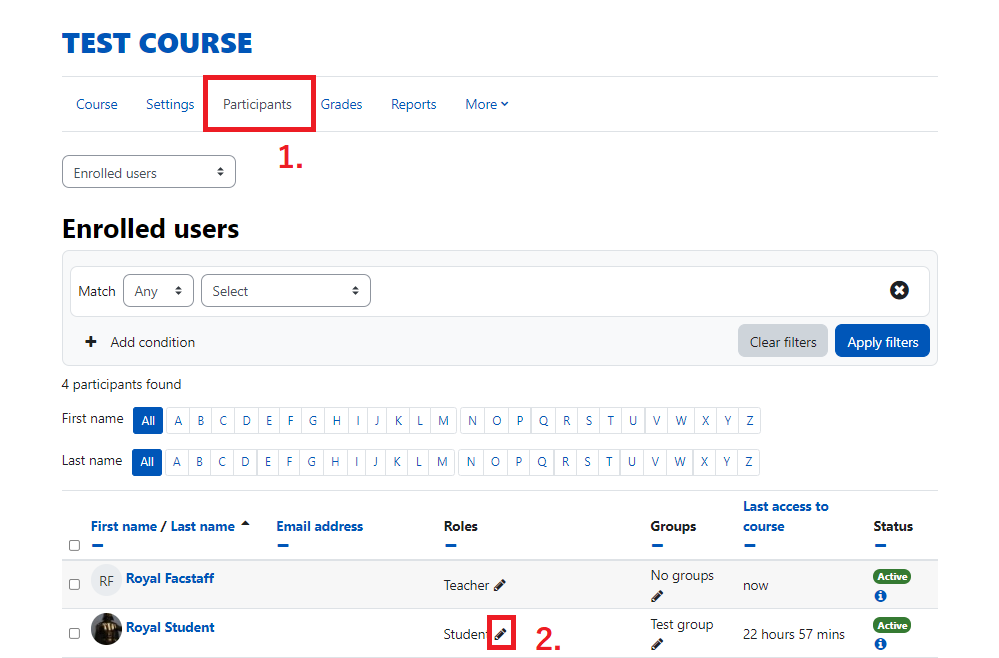Open Royal Facstaff profile link
The image size is (999, 658).
pyautogui.click(x=170, y=578)
